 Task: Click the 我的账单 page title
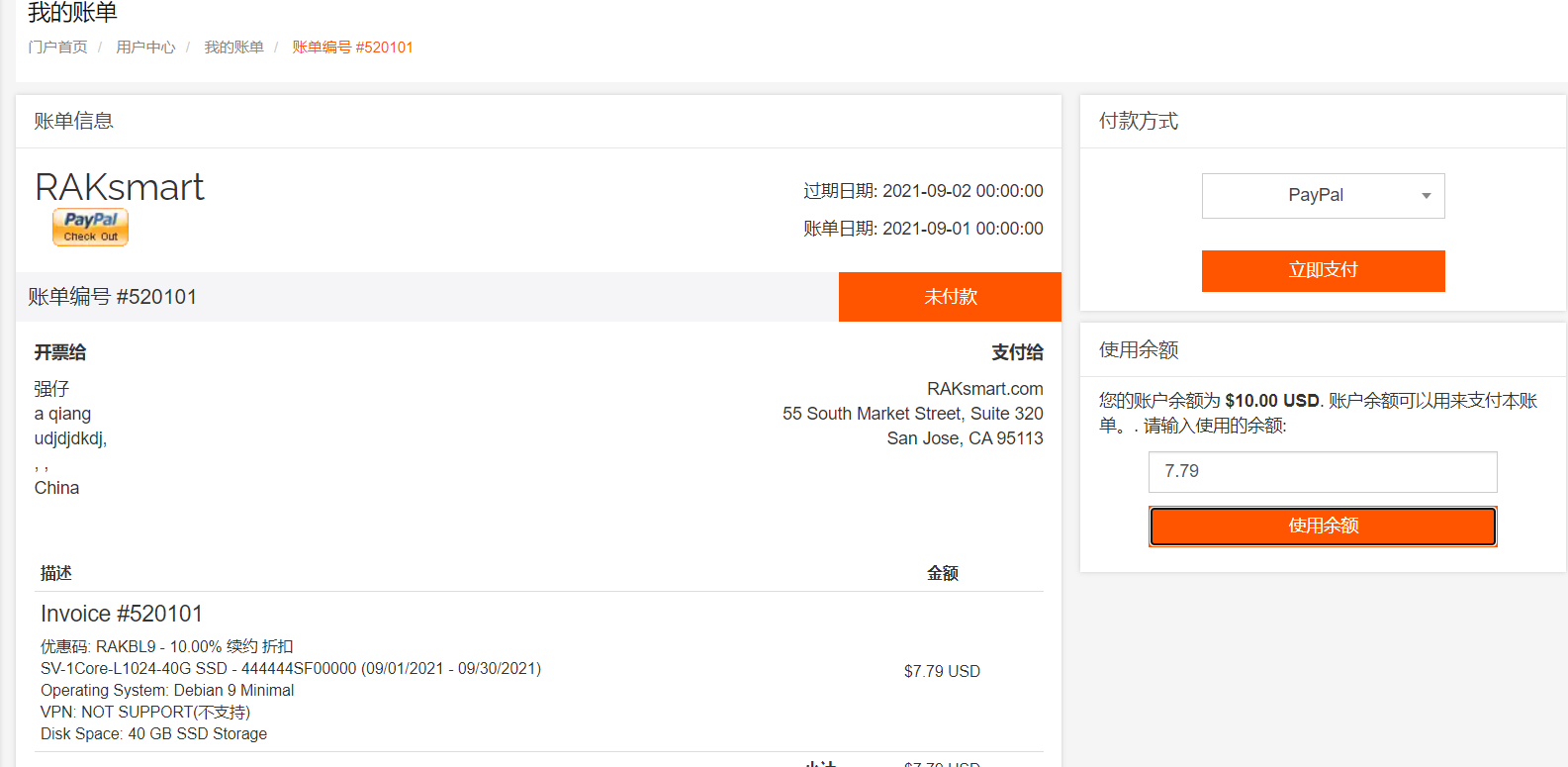pos(73,13)
